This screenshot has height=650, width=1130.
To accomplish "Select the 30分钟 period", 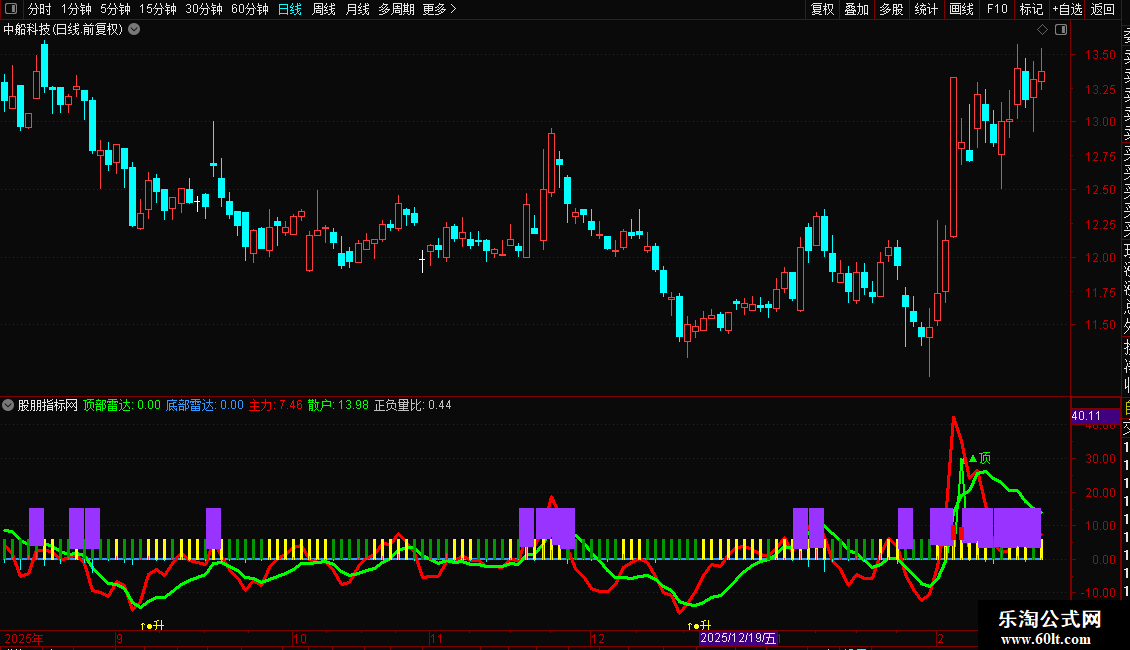I will tap(204, 9).
